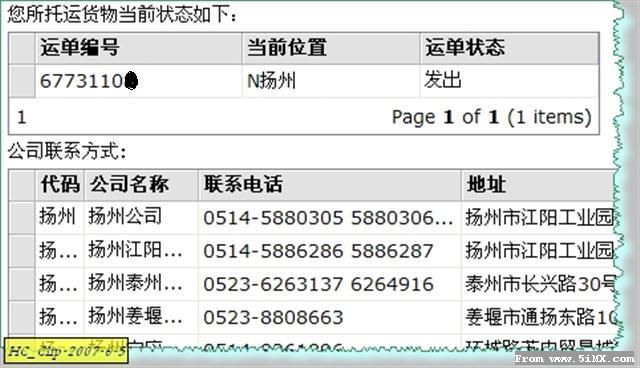Click the 运单状态 column header
Viewport: 640px width, 368px height.
tap(509, 49)
